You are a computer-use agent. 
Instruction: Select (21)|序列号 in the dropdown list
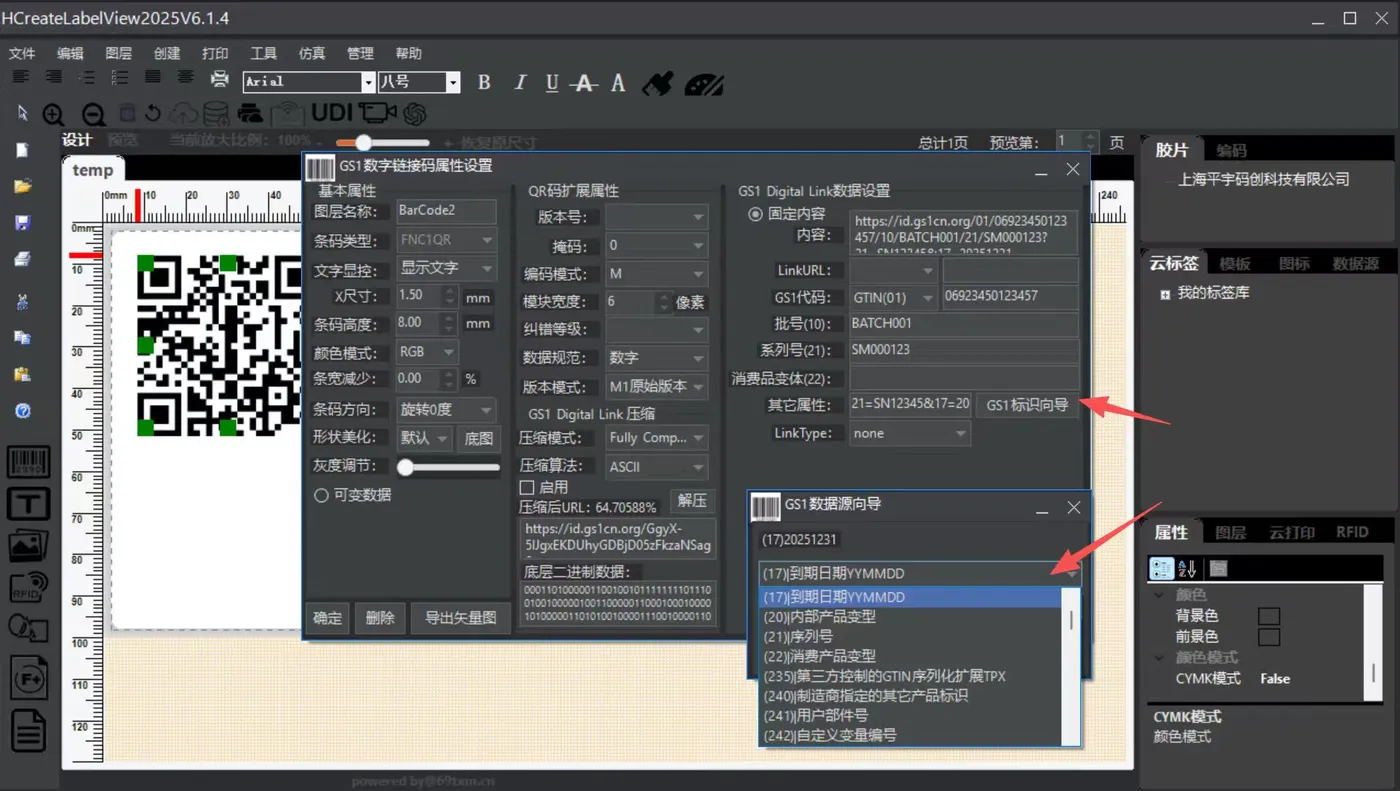click(910, 637)
